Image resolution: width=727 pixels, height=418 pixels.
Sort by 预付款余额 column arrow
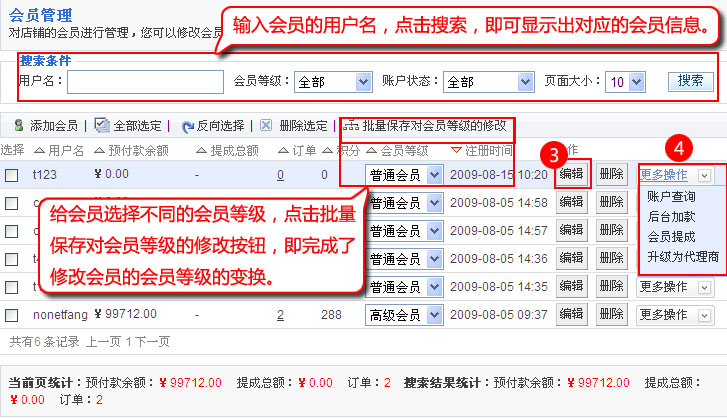tap(99, 151)
